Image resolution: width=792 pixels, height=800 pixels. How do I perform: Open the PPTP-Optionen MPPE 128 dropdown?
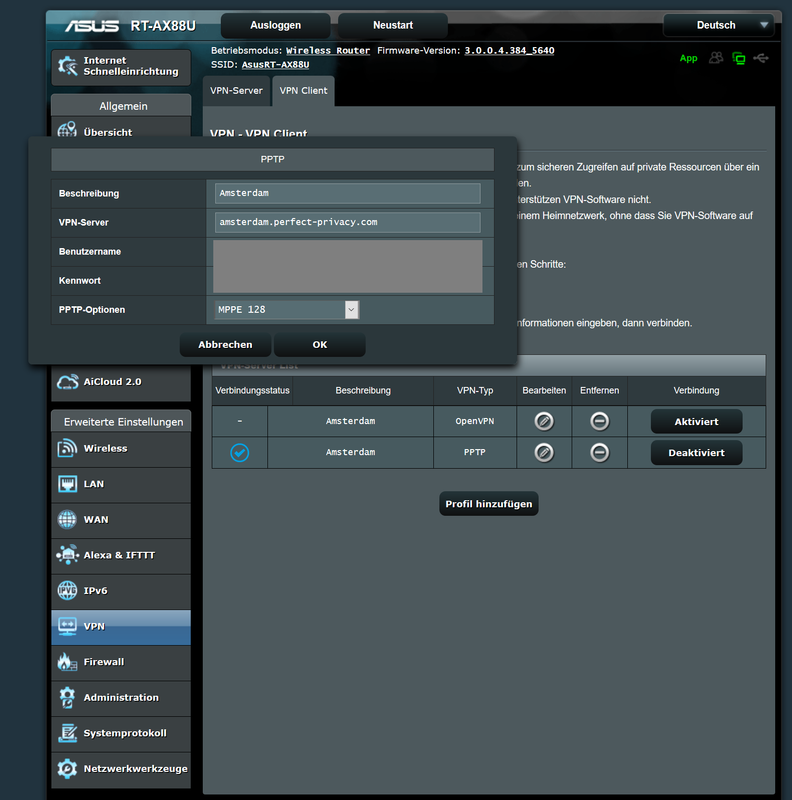tap(287, 310)
